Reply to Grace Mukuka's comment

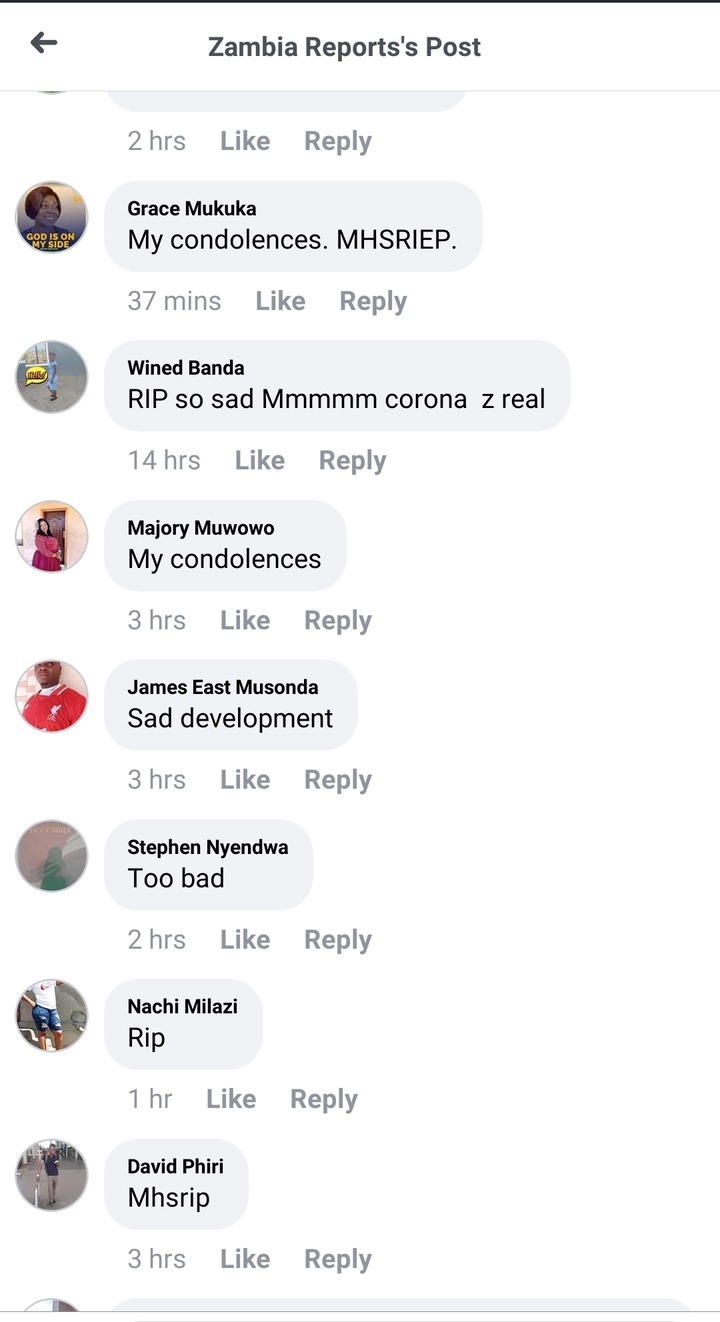tap(373, 302)
